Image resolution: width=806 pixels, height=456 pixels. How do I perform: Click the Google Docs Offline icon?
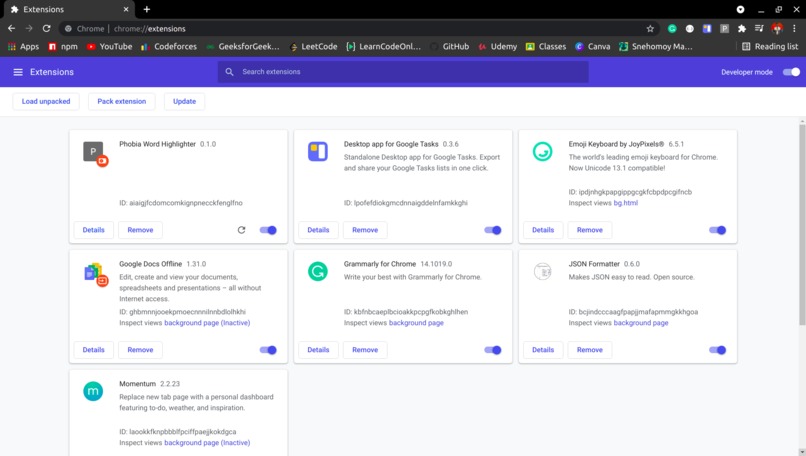95,274
